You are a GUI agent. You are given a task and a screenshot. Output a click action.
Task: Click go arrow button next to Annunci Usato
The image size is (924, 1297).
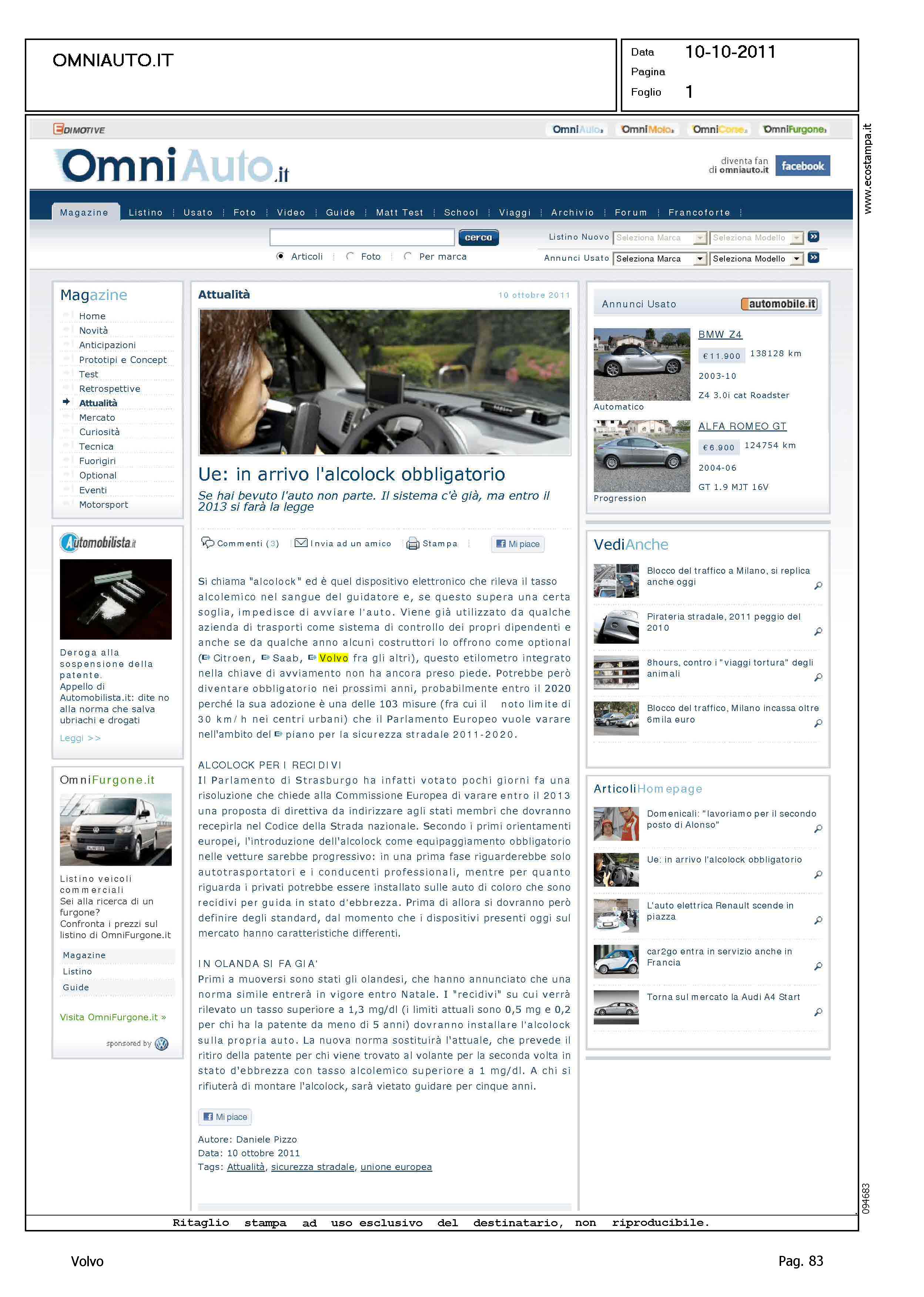click(x=814, y=258)
